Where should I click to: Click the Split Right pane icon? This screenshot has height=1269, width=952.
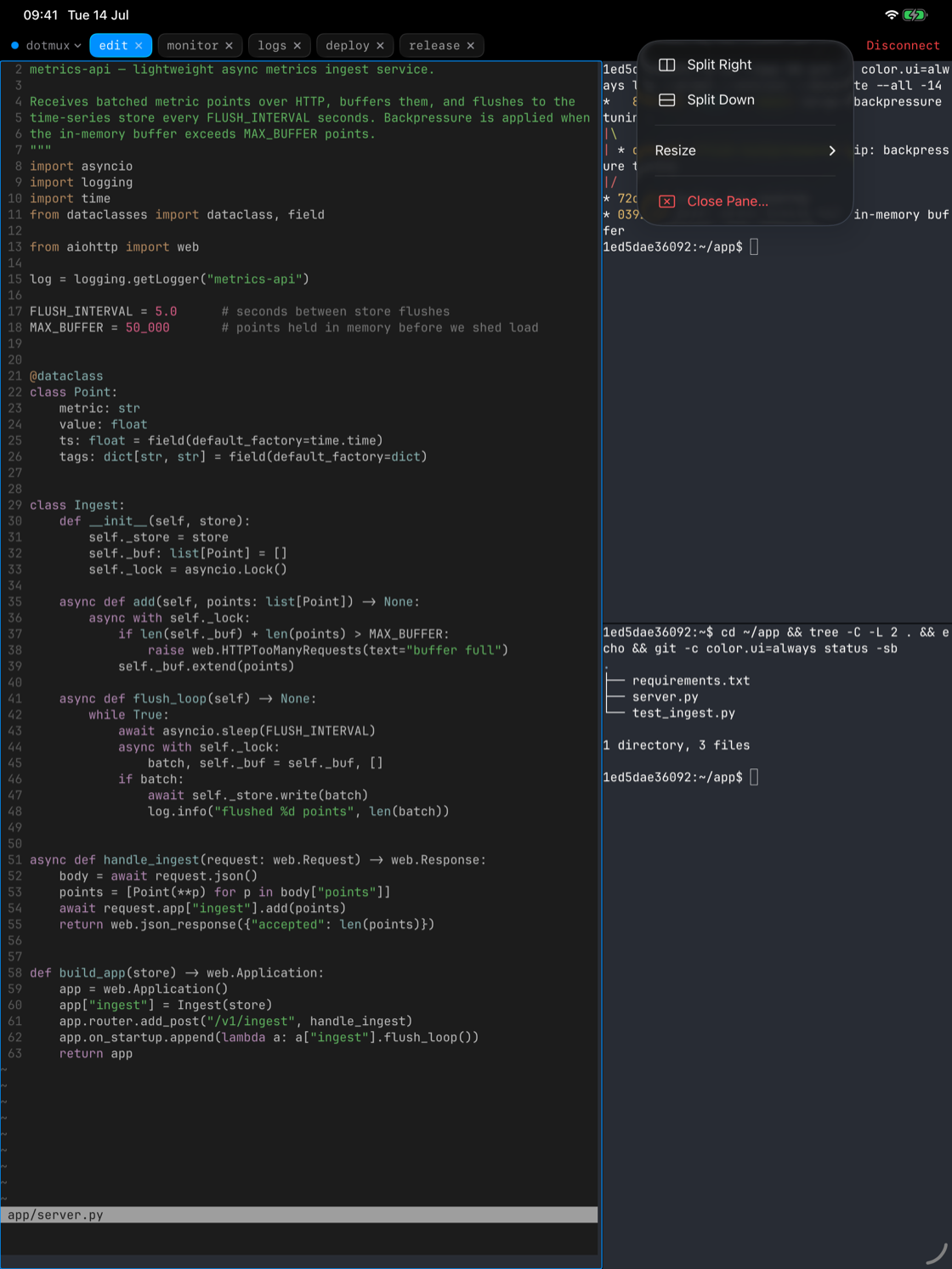click(667, 65)
